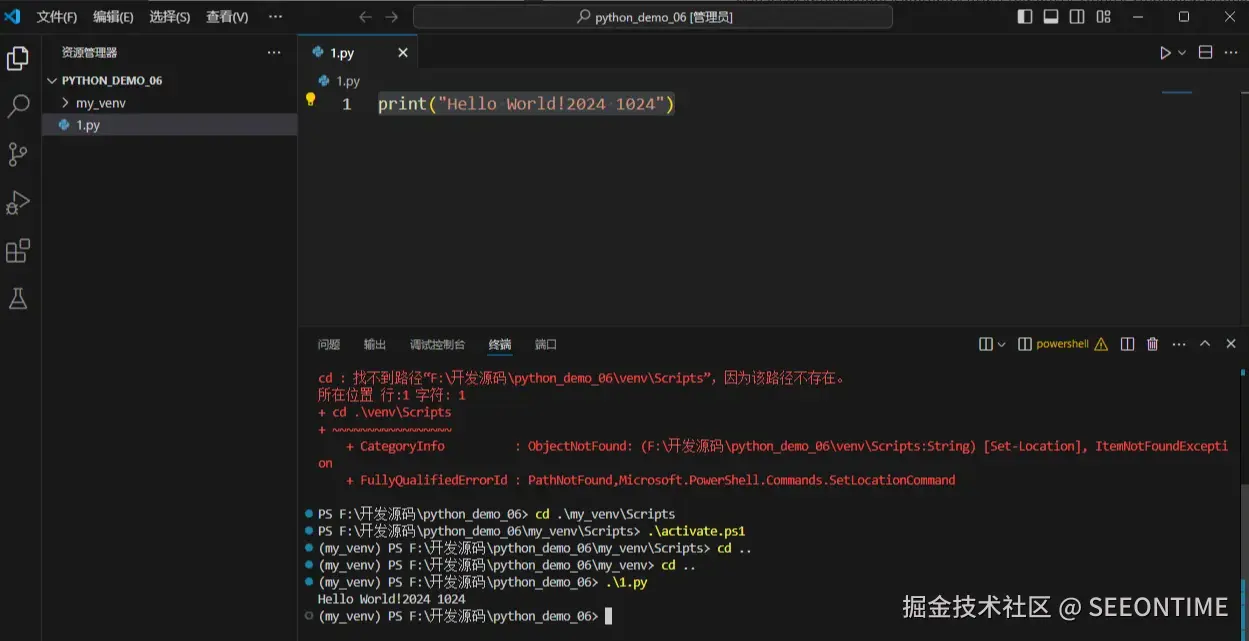Screen dimensions: 1249x641
Task: Select the 终端 panel tab
Action: pyautogui.click(x=500, y=344)
